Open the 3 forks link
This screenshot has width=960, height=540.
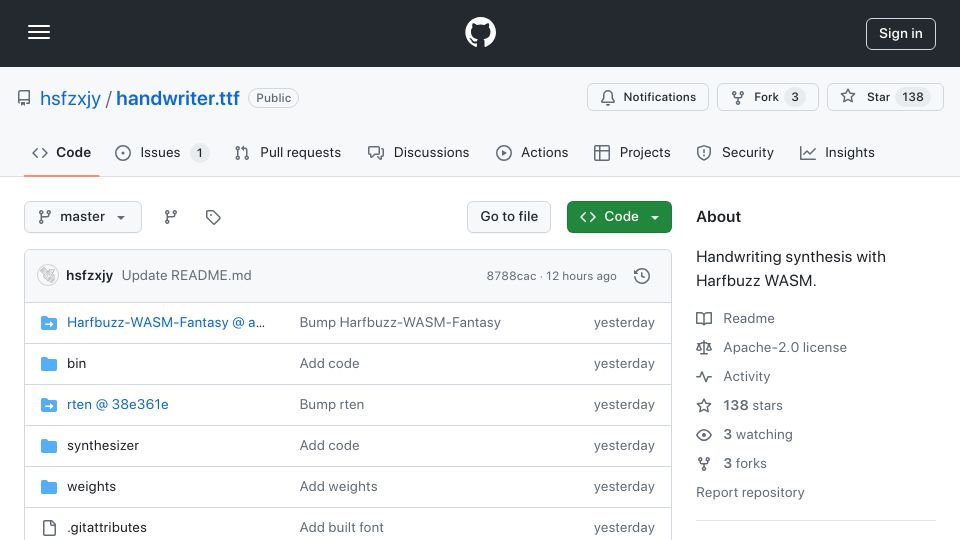pyautogui.click(x=732, y=463)
